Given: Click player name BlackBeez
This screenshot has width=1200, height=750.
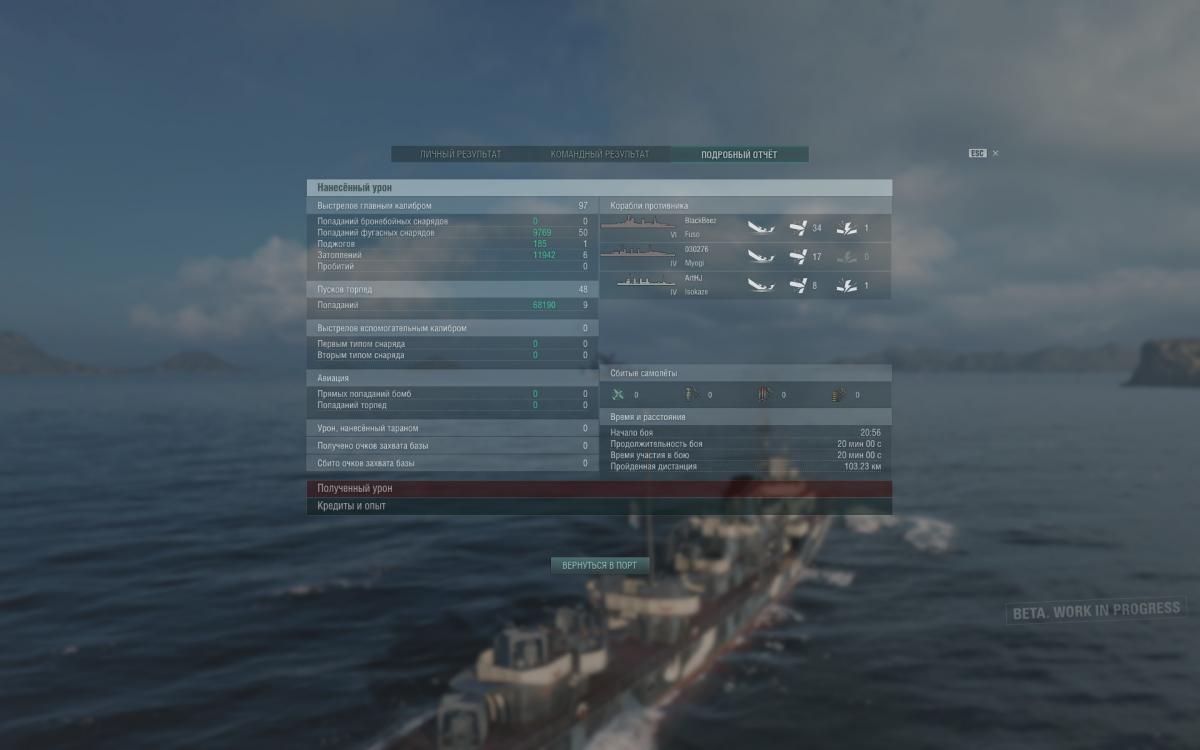Looking at the screenshot, I should (701, 220).
